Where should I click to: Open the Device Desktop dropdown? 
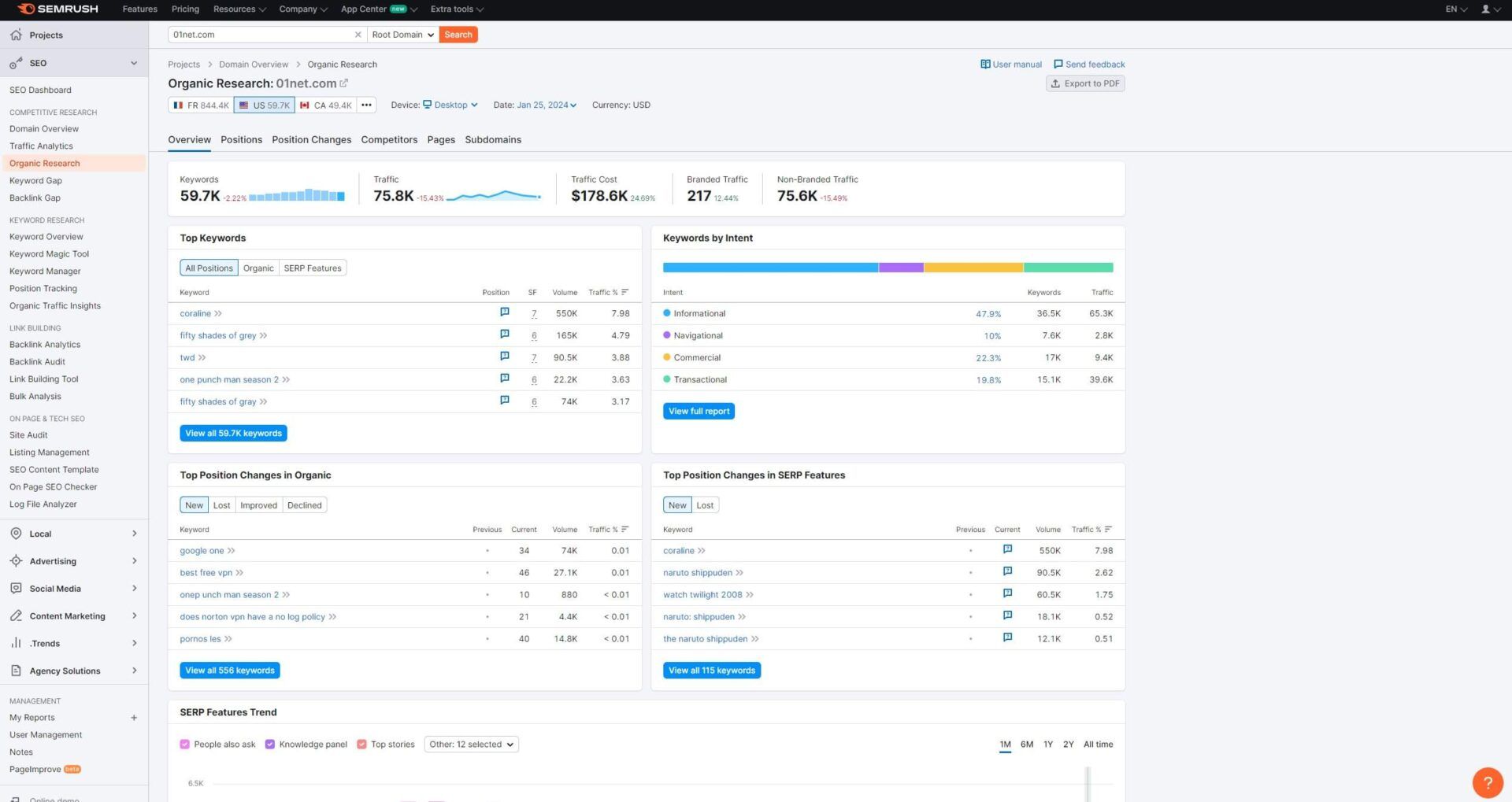450,105
